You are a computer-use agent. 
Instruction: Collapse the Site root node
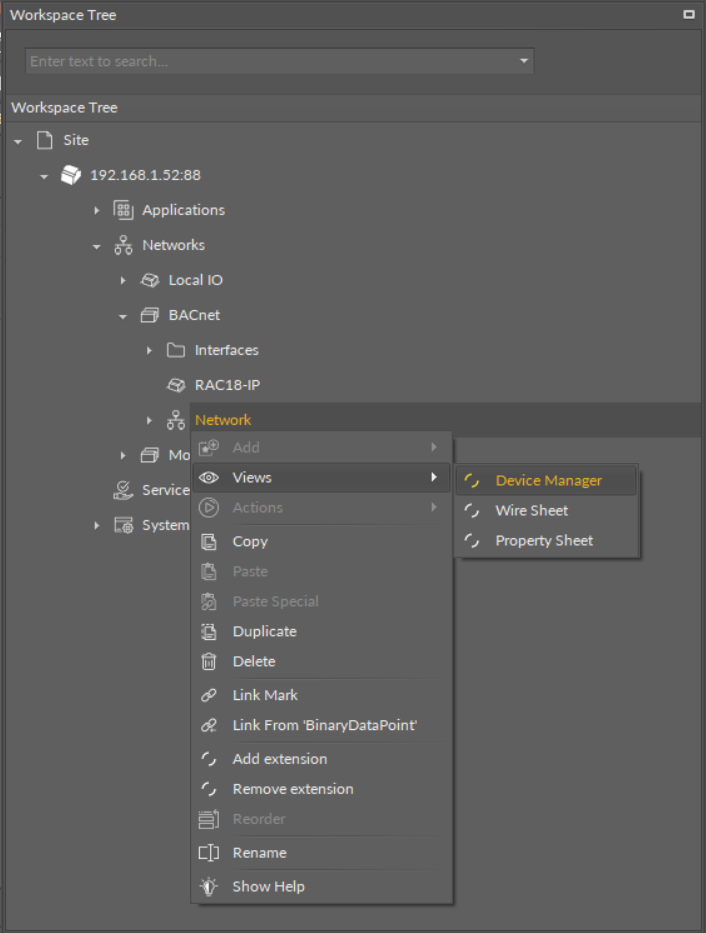[18, 141]
